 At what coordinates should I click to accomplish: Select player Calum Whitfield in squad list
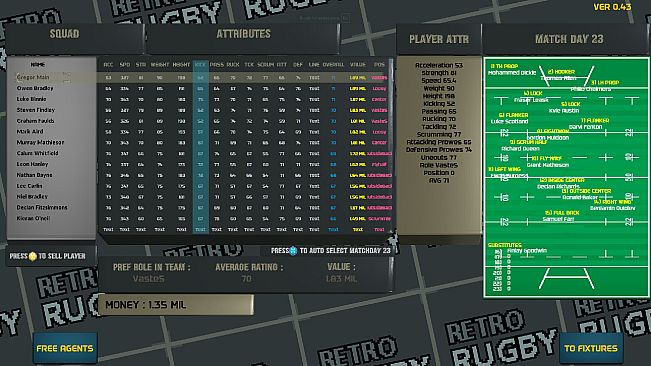[37, 153]
